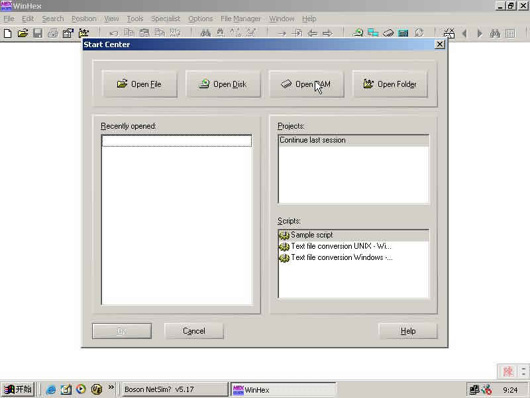Open the Options menu
The height and width of the screenshot is (398, 530).
[200, 19]
